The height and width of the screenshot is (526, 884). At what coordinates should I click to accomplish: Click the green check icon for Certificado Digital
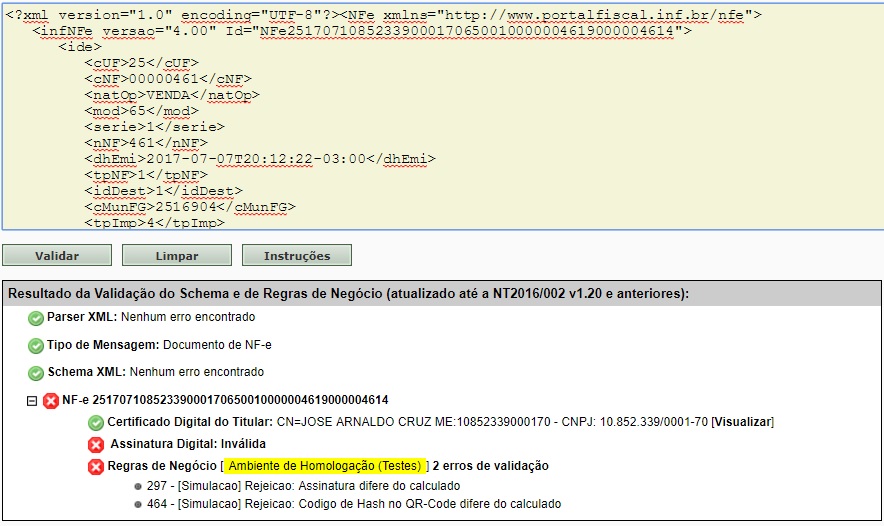tap(96, 422)
